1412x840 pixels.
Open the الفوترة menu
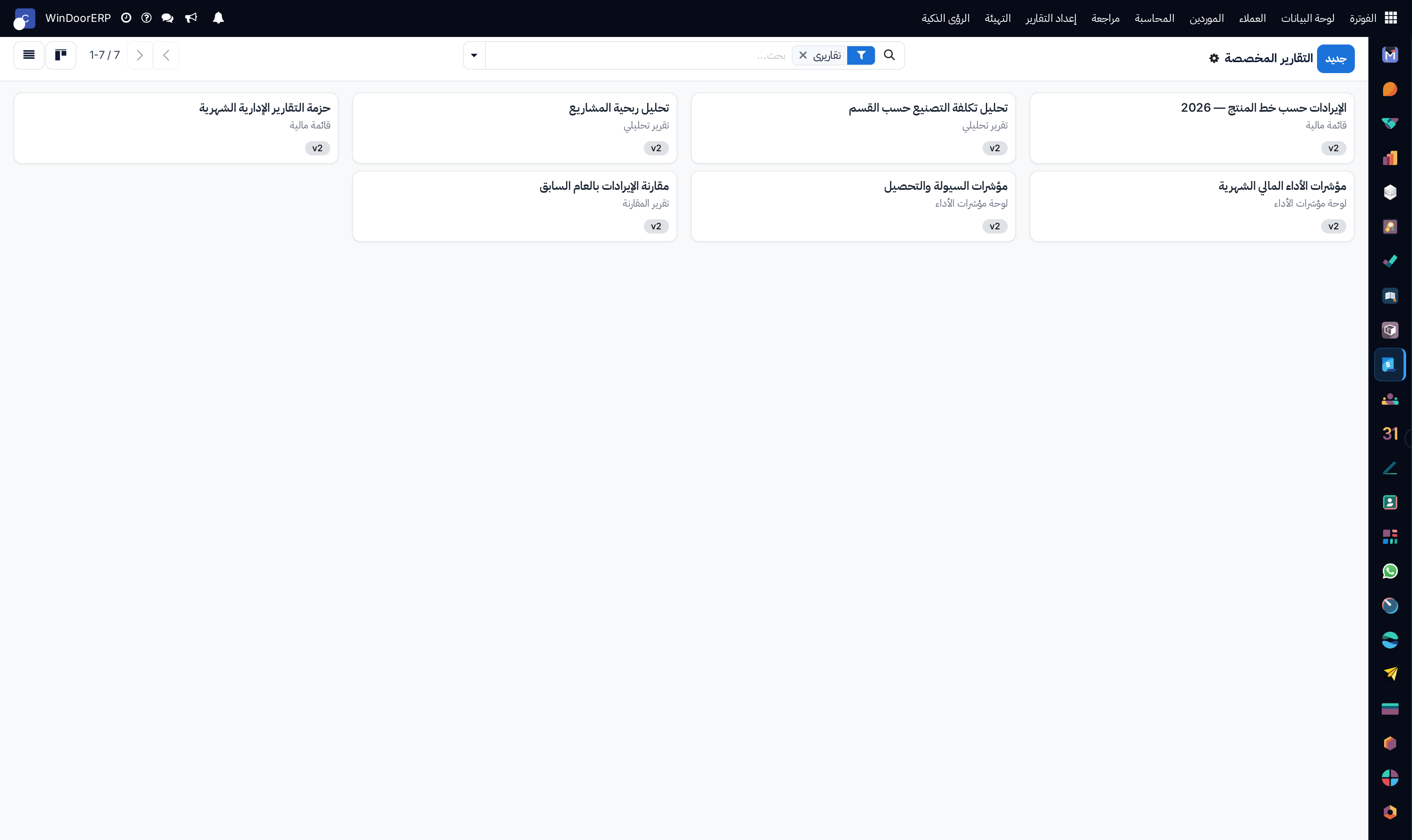1363,18
